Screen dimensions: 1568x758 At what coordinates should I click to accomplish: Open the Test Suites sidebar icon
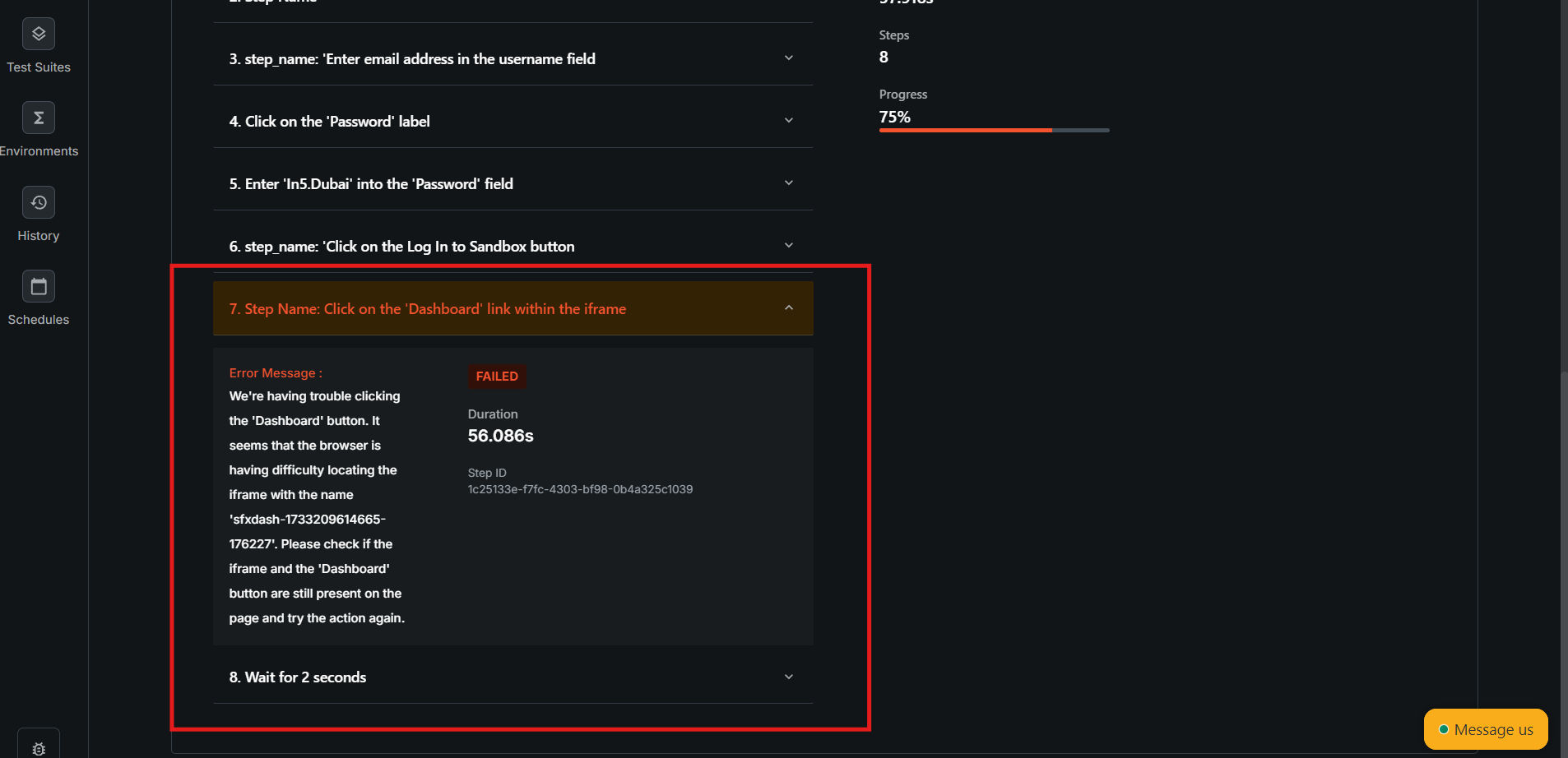39,34
